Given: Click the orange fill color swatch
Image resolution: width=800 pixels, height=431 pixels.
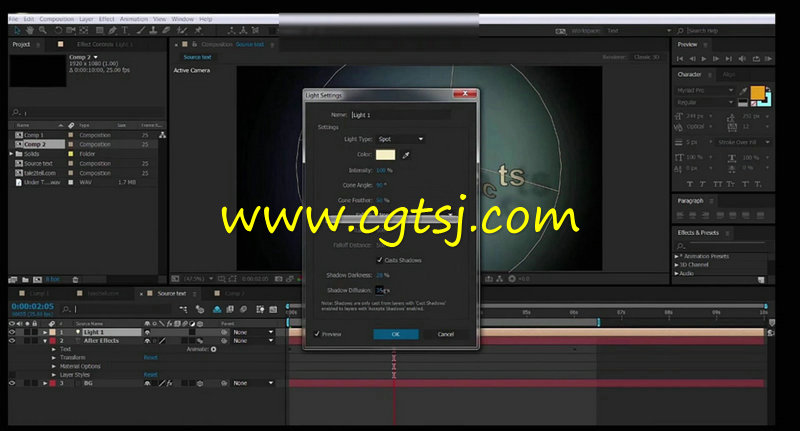Looking at the screenshot, I should pos(757,93).
